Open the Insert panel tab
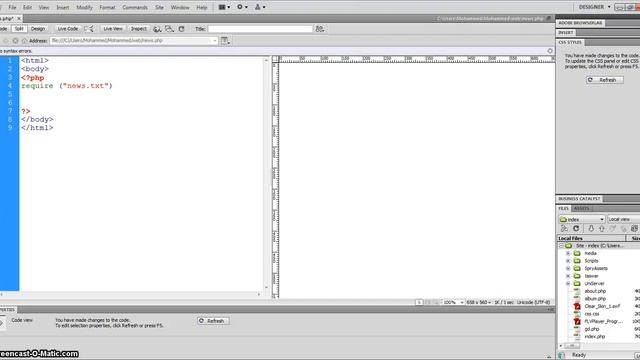 point(566,33)
